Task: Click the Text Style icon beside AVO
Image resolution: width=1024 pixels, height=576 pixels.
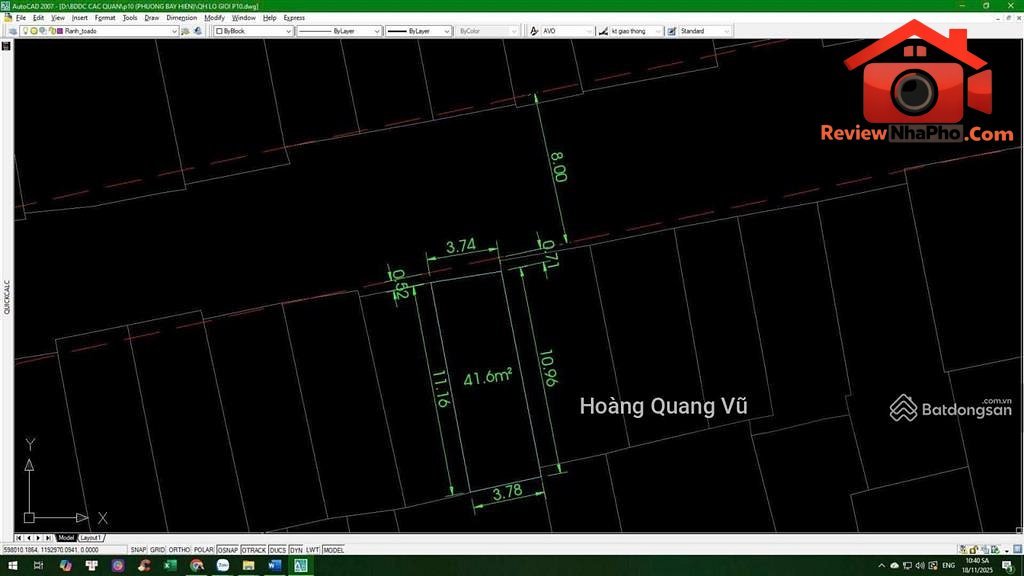Action: (x=534, y=31)
